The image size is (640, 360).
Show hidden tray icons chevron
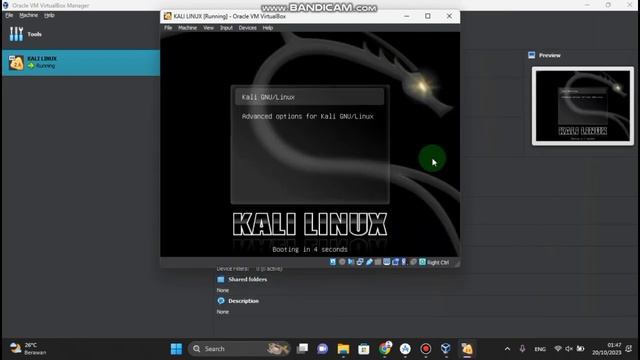point(507,349)
